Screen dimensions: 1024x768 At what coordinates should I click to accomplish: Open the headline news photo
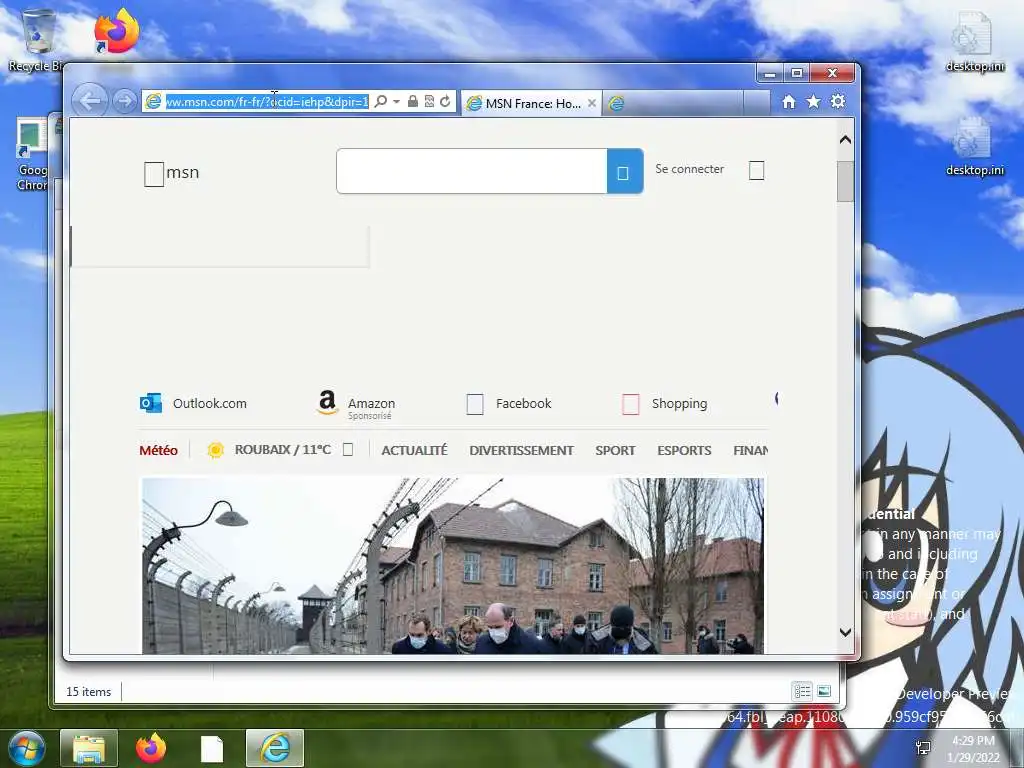pos(453,566)
